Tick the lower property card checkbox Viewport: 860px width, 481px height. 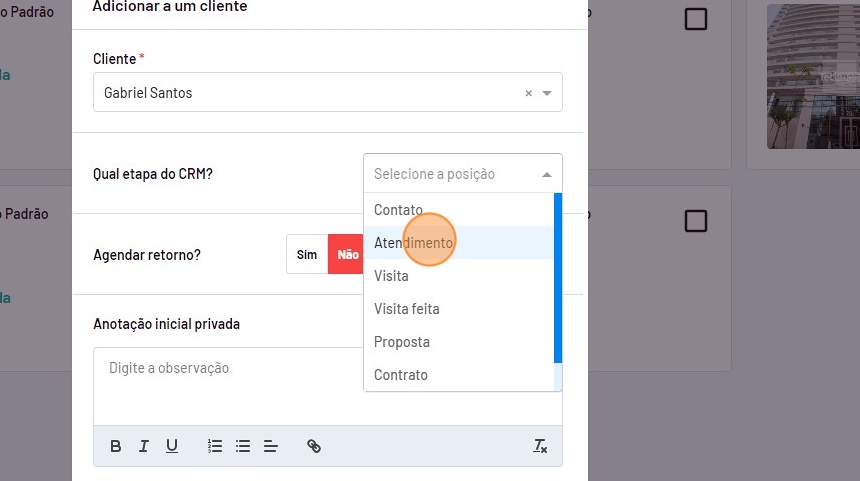695,221
